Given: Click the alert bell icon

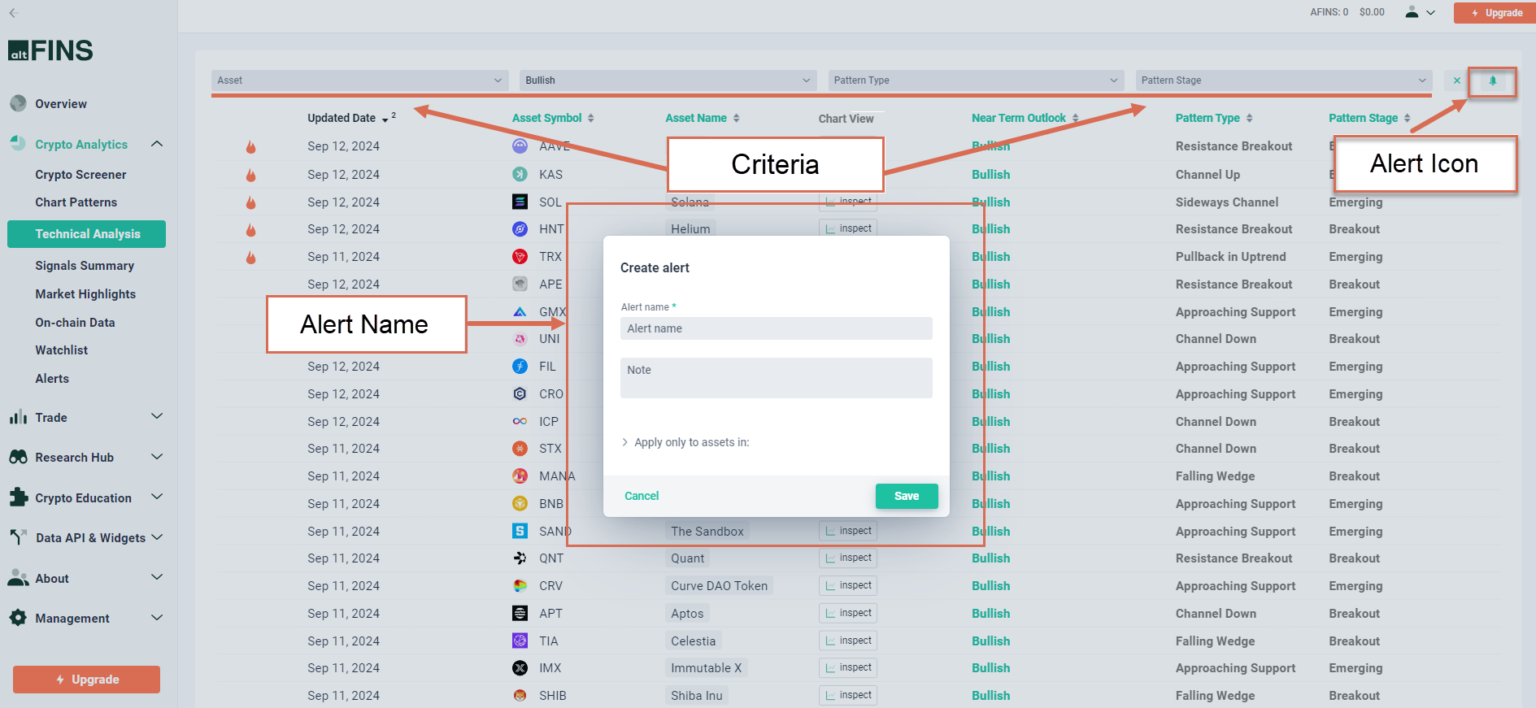Looking at the screenshot, I should coord(1492,81).
